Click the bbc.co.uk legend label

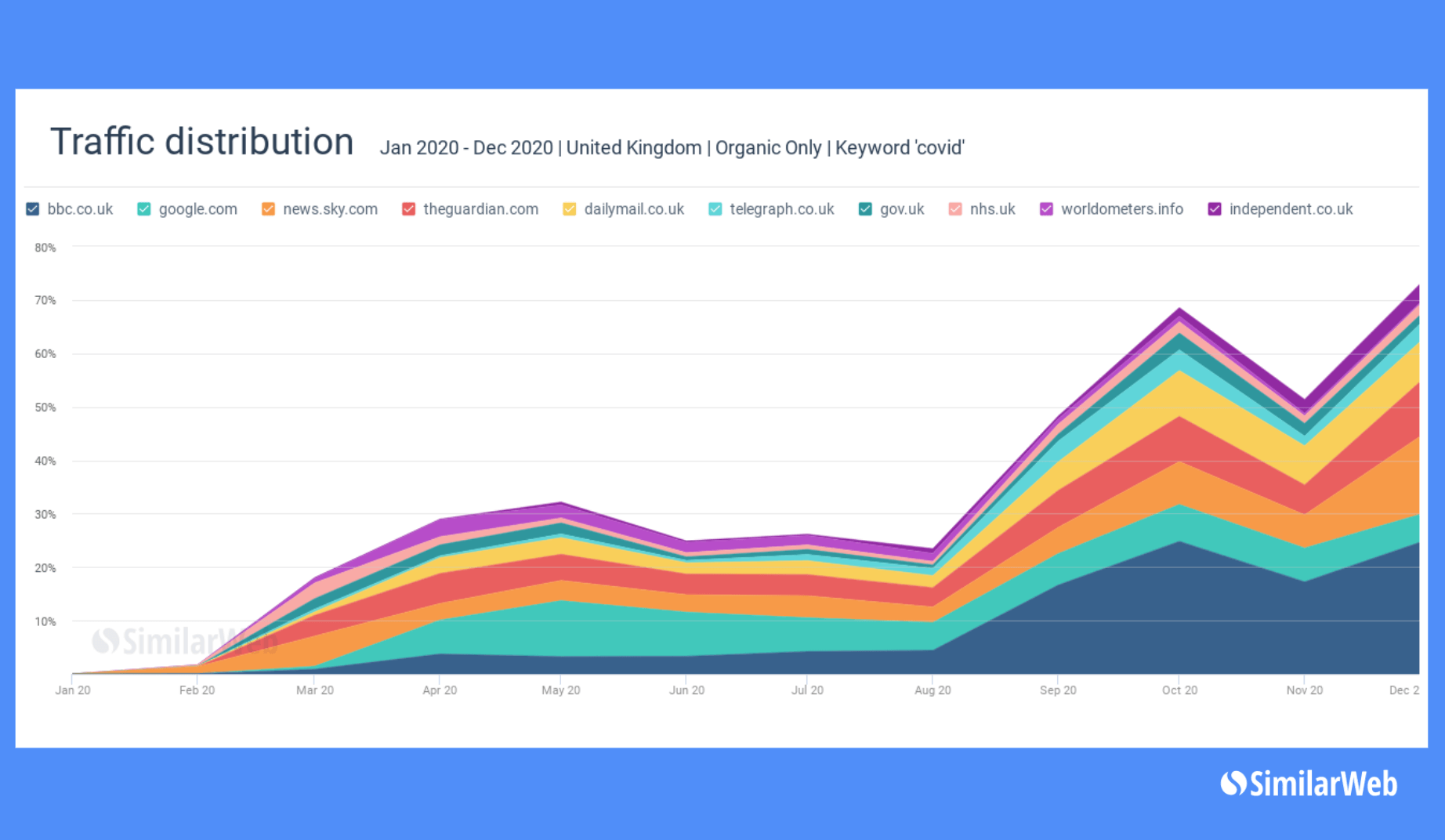pyautogui.click(x=80, y=209)
